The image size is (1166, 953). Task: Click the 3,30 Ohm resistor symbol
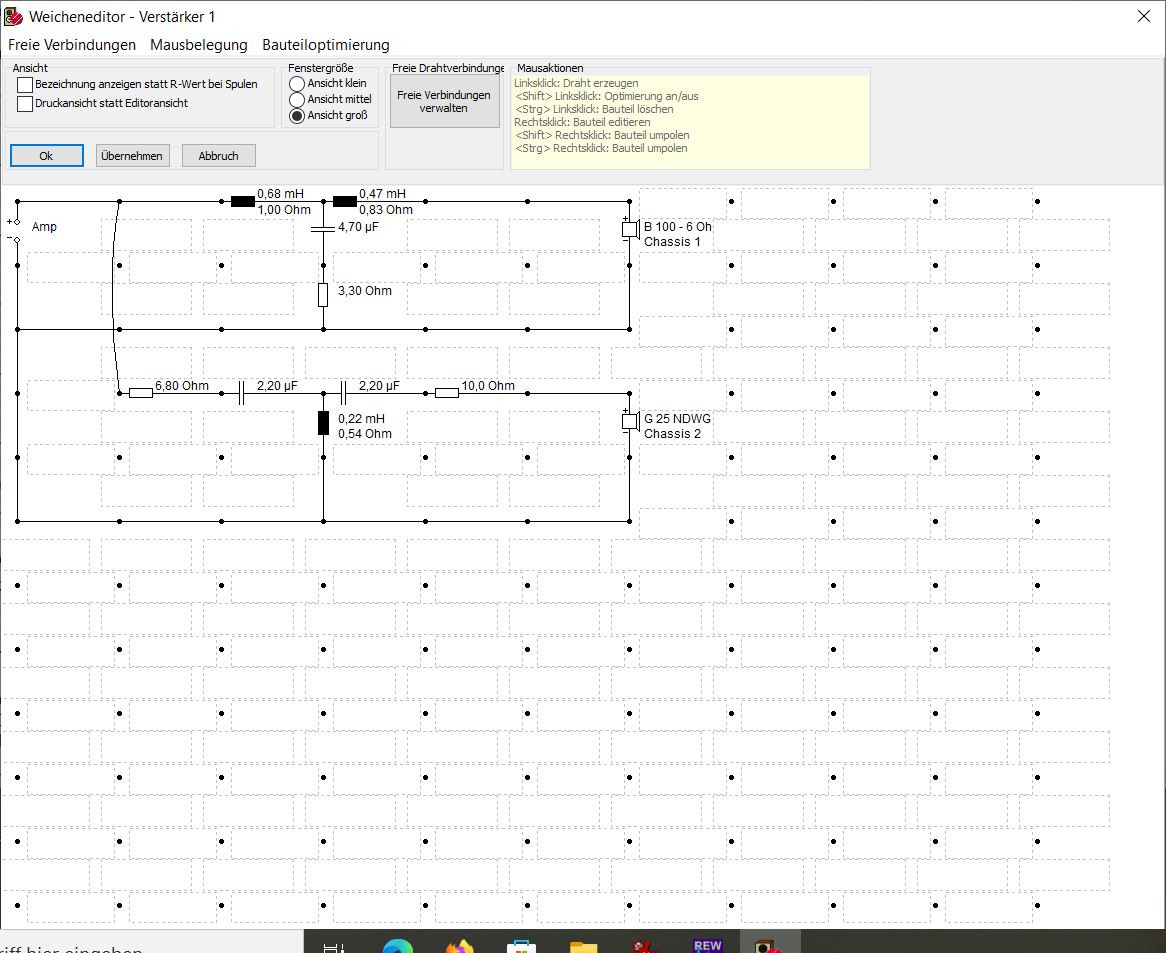point(323,294)
